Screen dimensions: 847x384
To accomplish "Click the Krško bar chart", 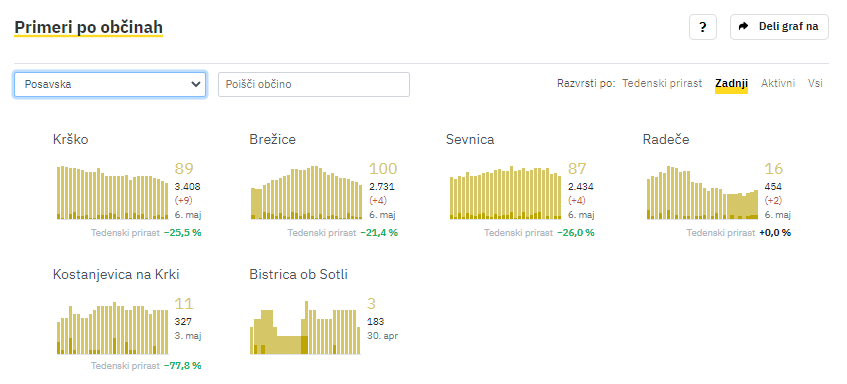I will pyautogui.click(x=112, y=192).
